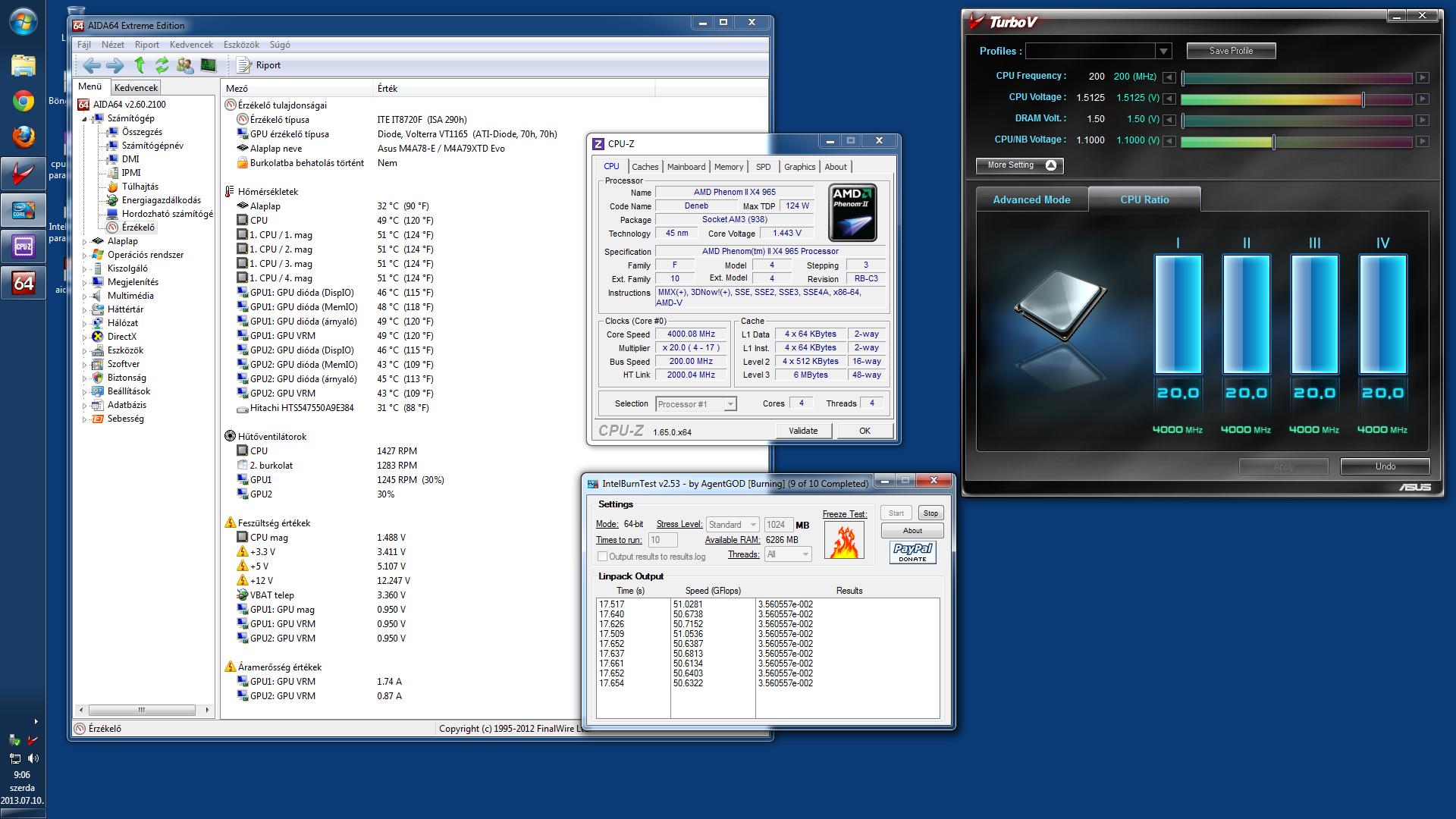Open Windows Start menu orb
Viewport: 1456px width, 819px height.
23,22
